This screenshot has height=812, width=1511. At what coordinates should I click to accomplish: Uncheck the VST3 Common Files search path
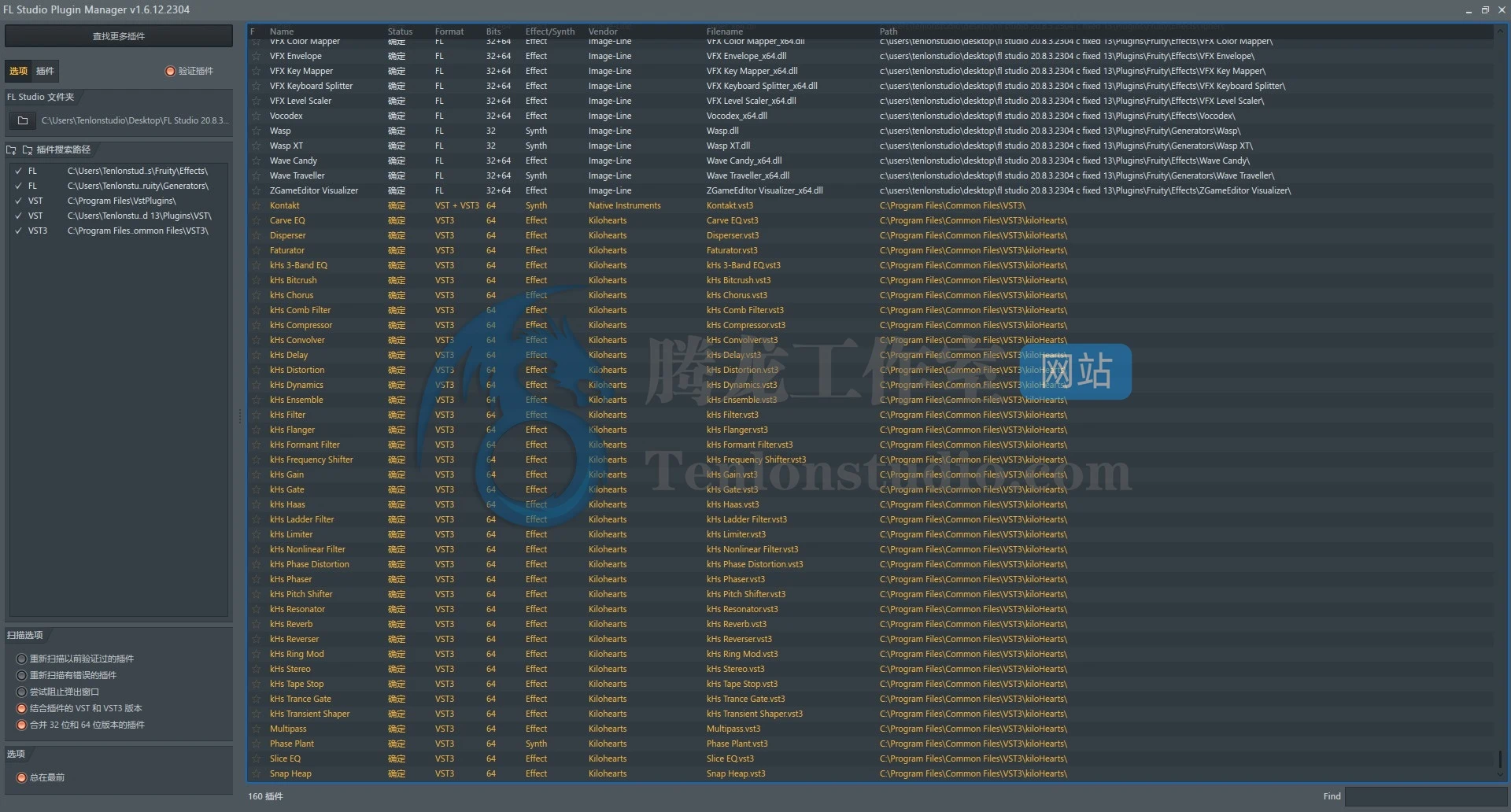(18, 231)
